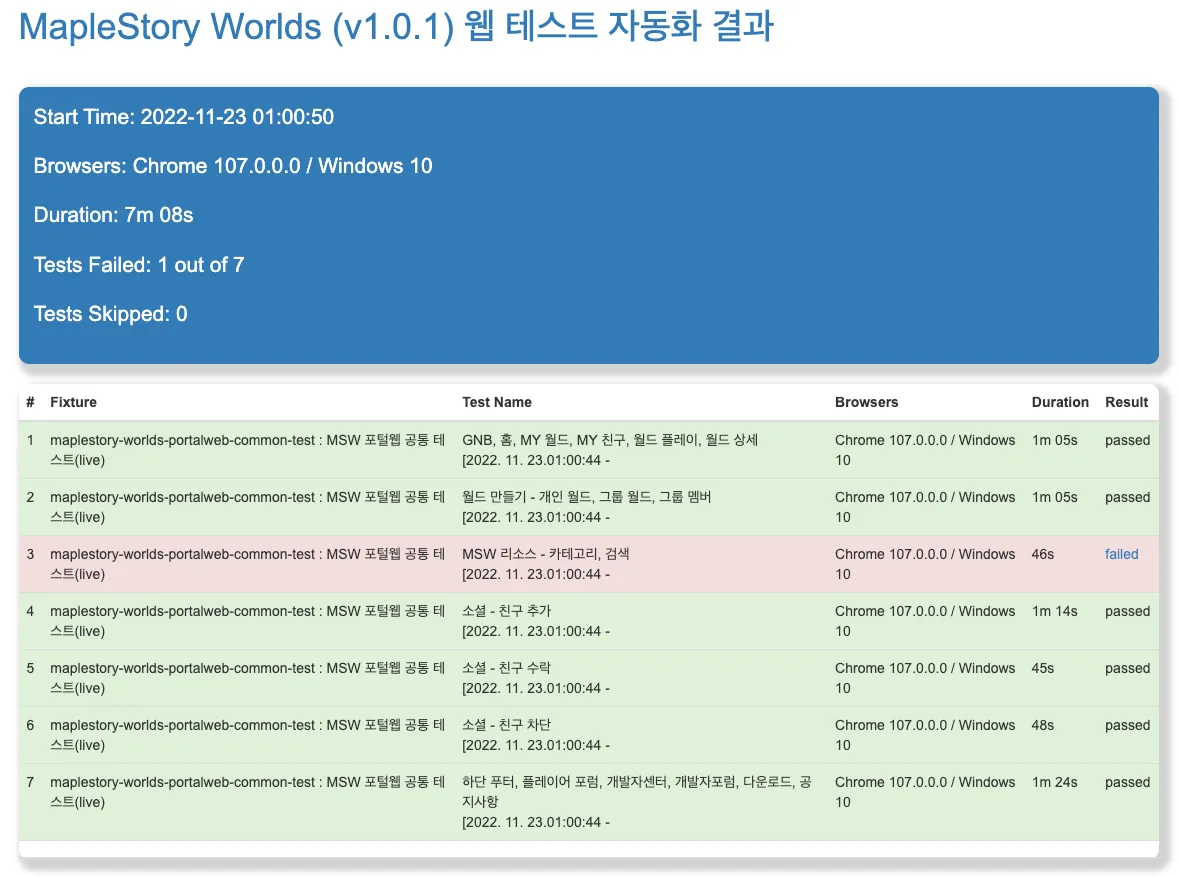Click the page title heading

click(x=396, y=26)
